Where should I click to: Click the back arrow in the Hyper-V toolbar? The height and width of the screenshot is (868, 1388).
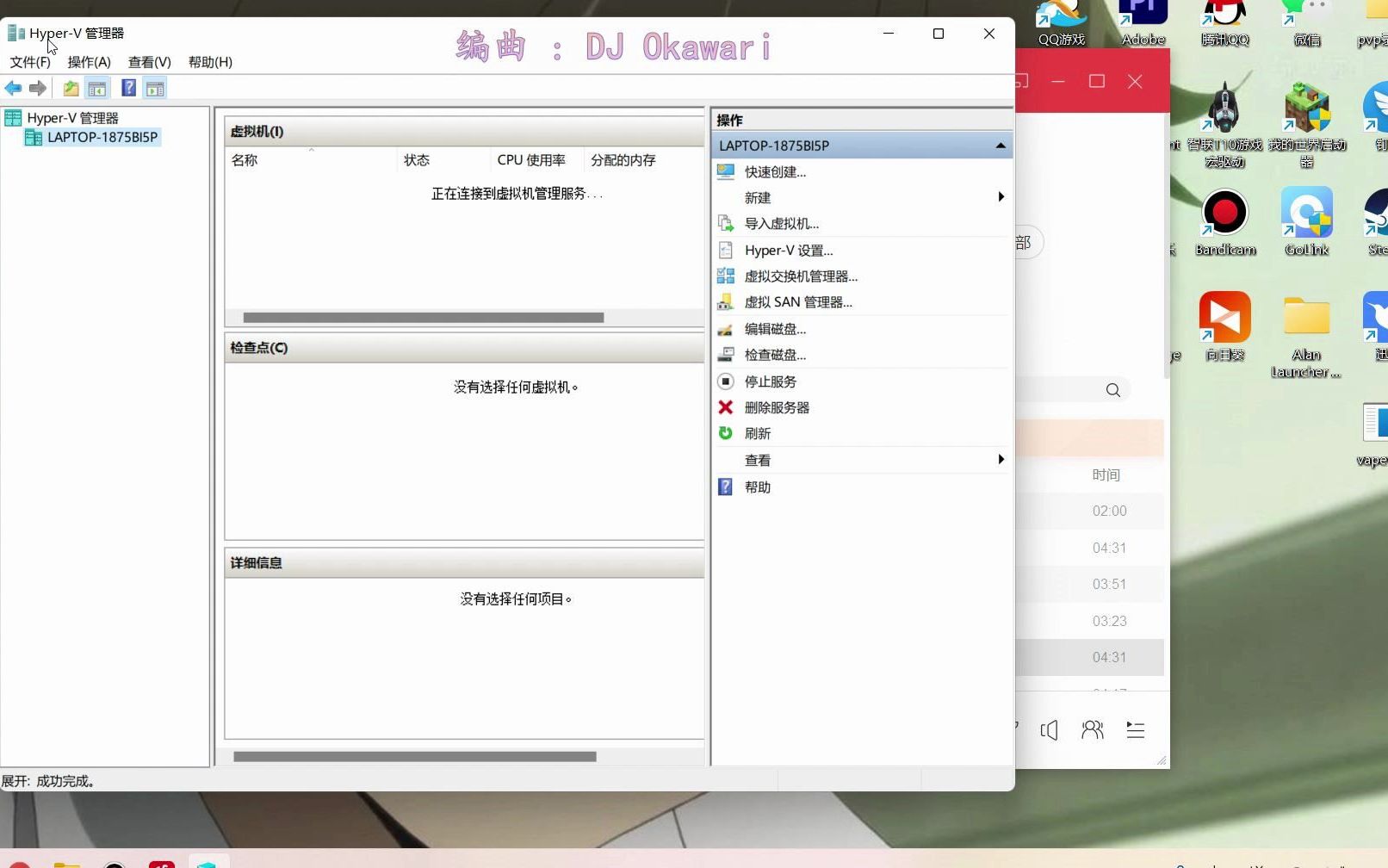(x=13, y=88)
